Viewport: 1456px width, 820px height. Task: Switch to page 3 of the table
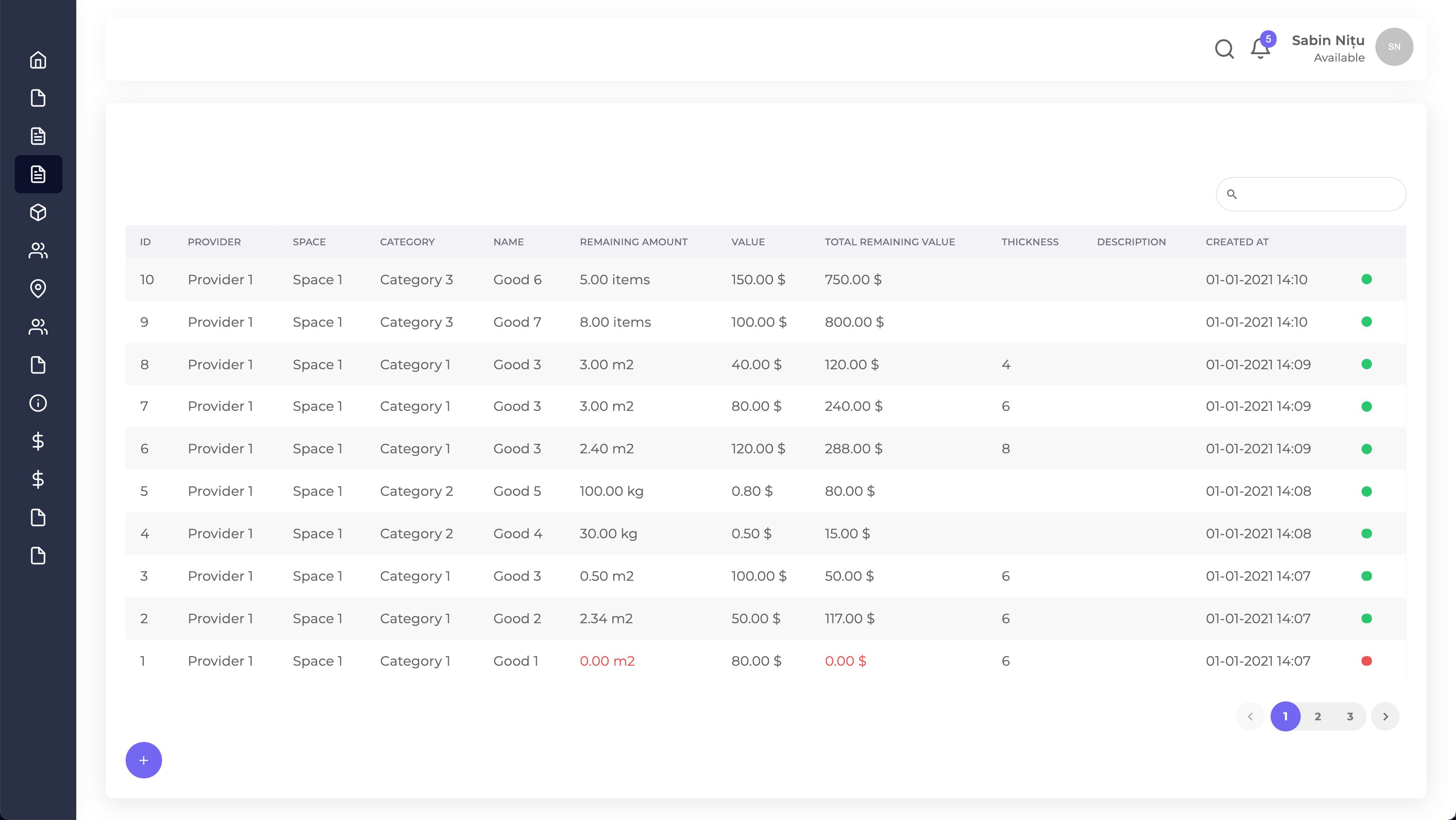[x=1350, y=716]
